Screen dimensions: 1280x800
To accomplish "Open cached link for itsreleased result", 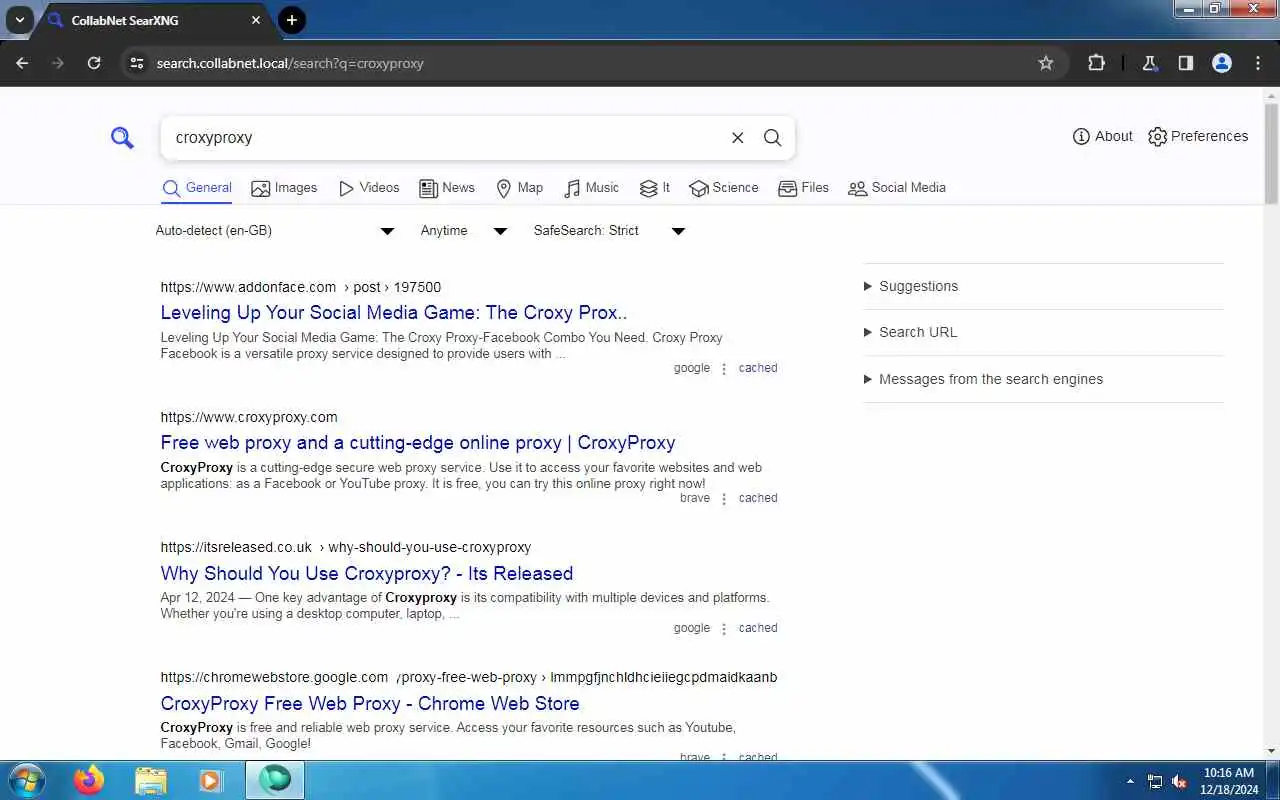I will (758, 628).
